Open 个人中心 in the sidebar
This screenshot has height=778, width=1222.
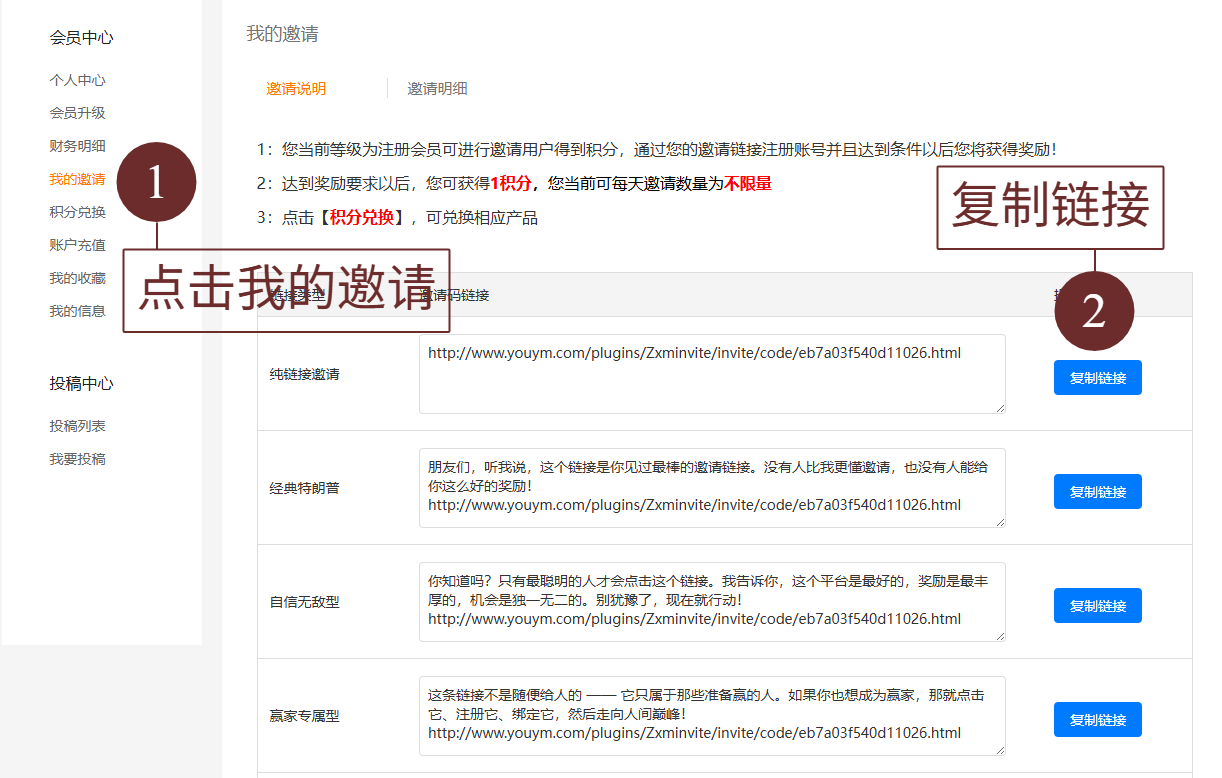pyautogui.click(x=78, y=80)
